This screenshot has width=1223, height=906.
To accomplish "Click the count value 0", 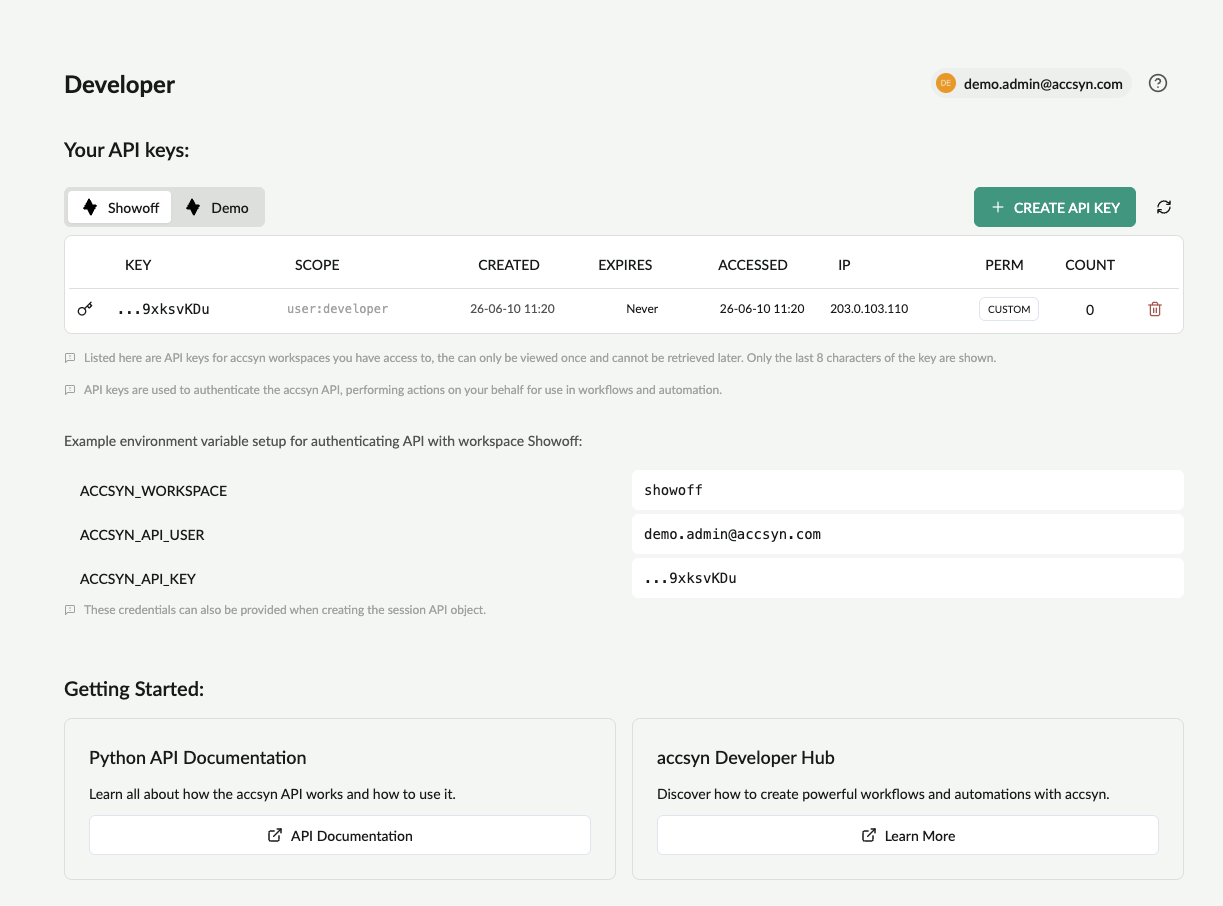I will pyautogui.click(x=1090, y=310).
